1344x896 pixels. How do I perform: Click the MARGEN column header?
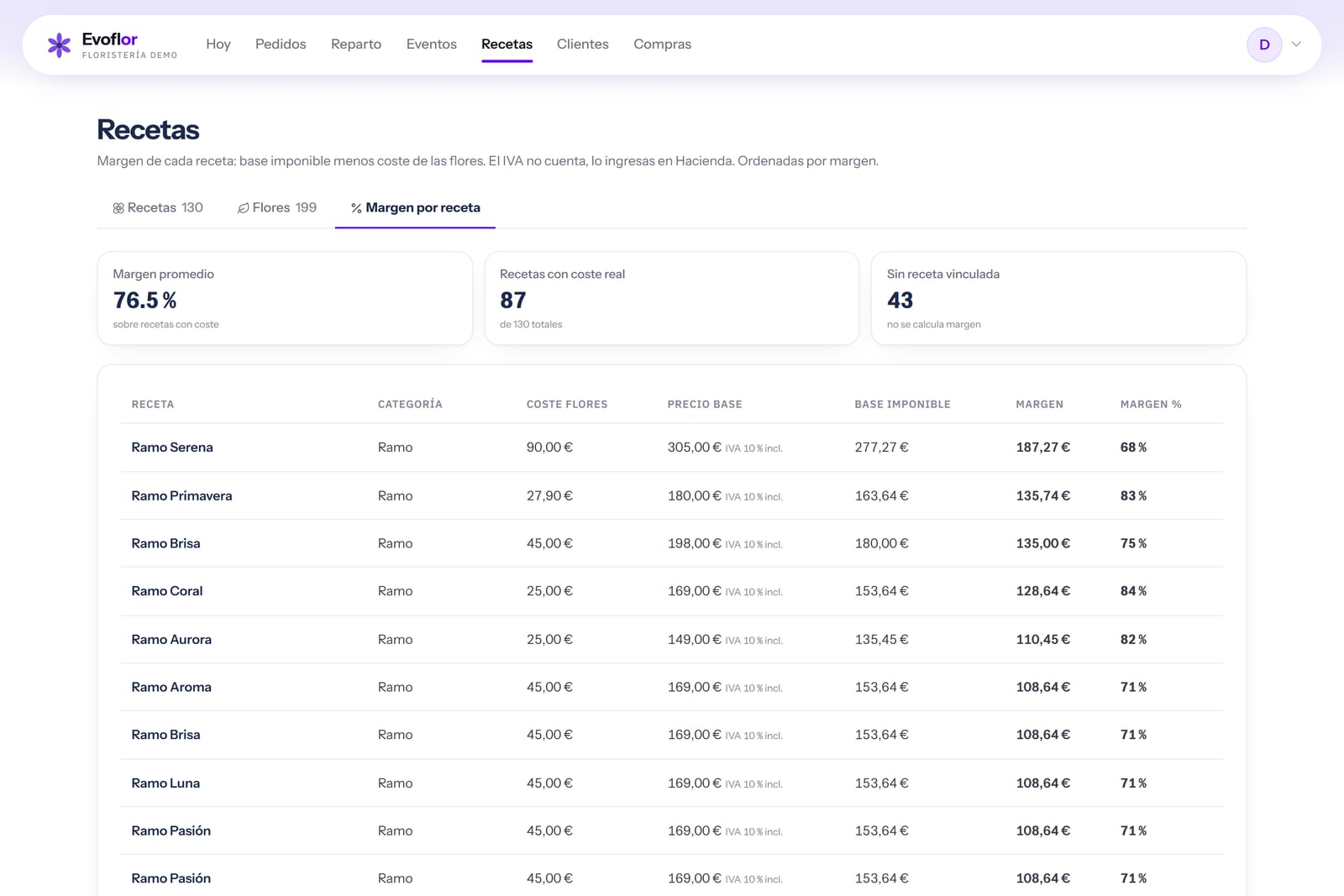point(1040,404)
